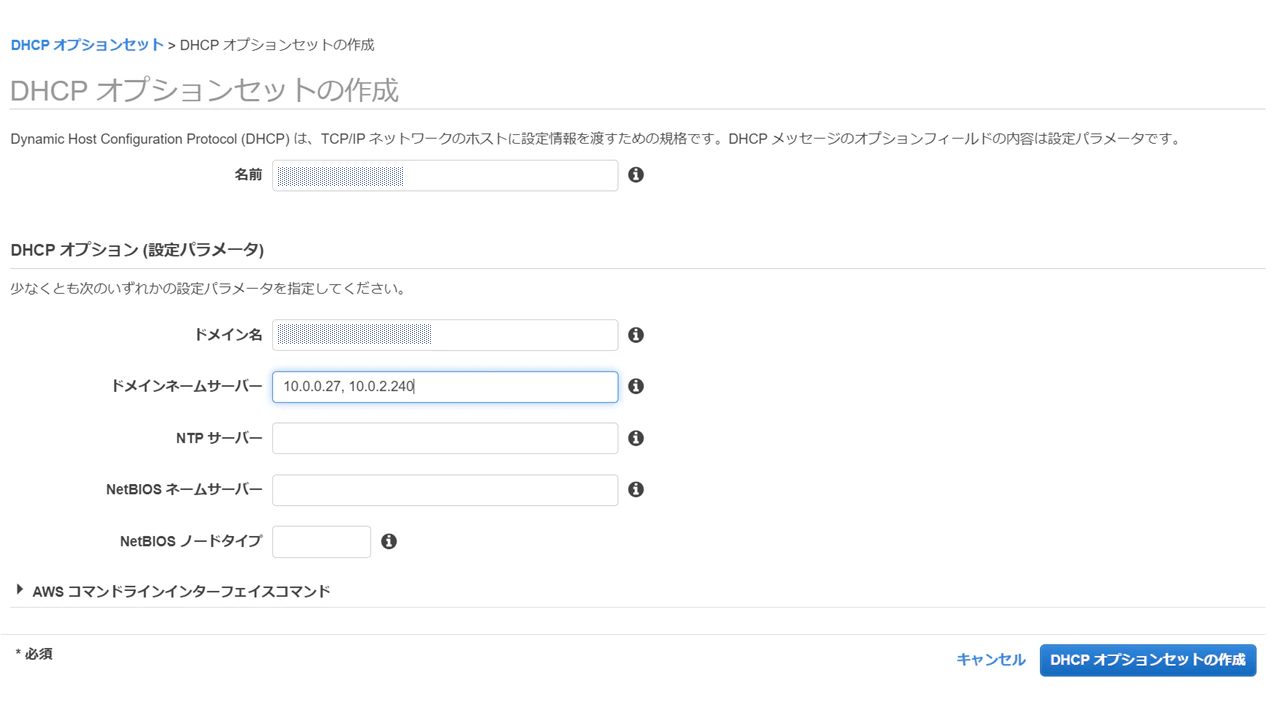Click the NetBIOS ネームサーバー text box
1280x720 pixels.
coord(445,490)
